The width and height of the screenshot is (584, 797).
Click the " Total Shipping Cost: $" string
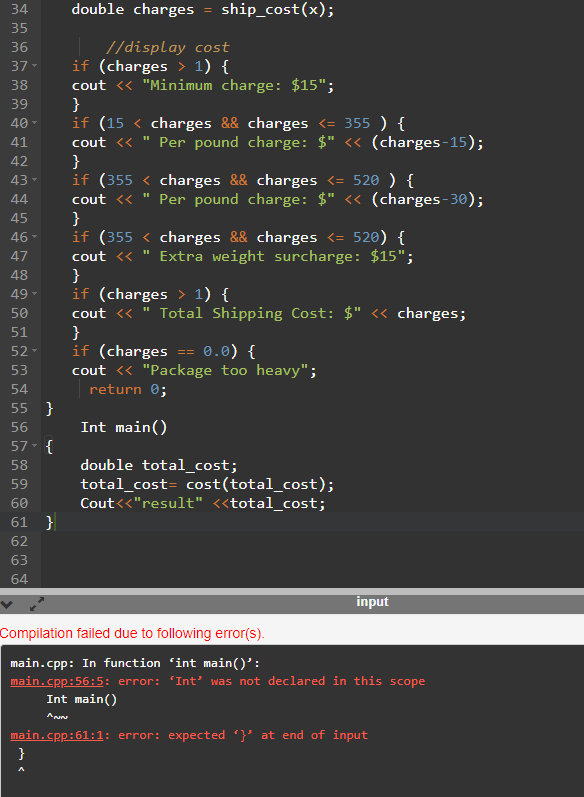tap(252, 313)
